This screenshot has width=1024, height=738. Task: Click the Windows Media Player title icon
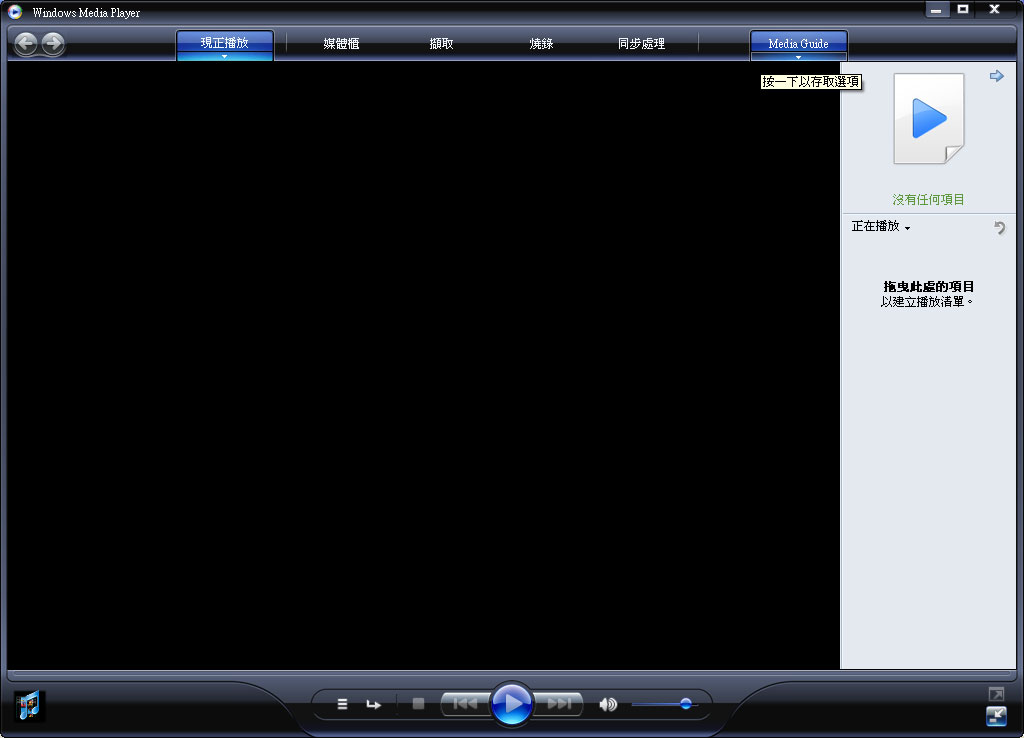15,12
